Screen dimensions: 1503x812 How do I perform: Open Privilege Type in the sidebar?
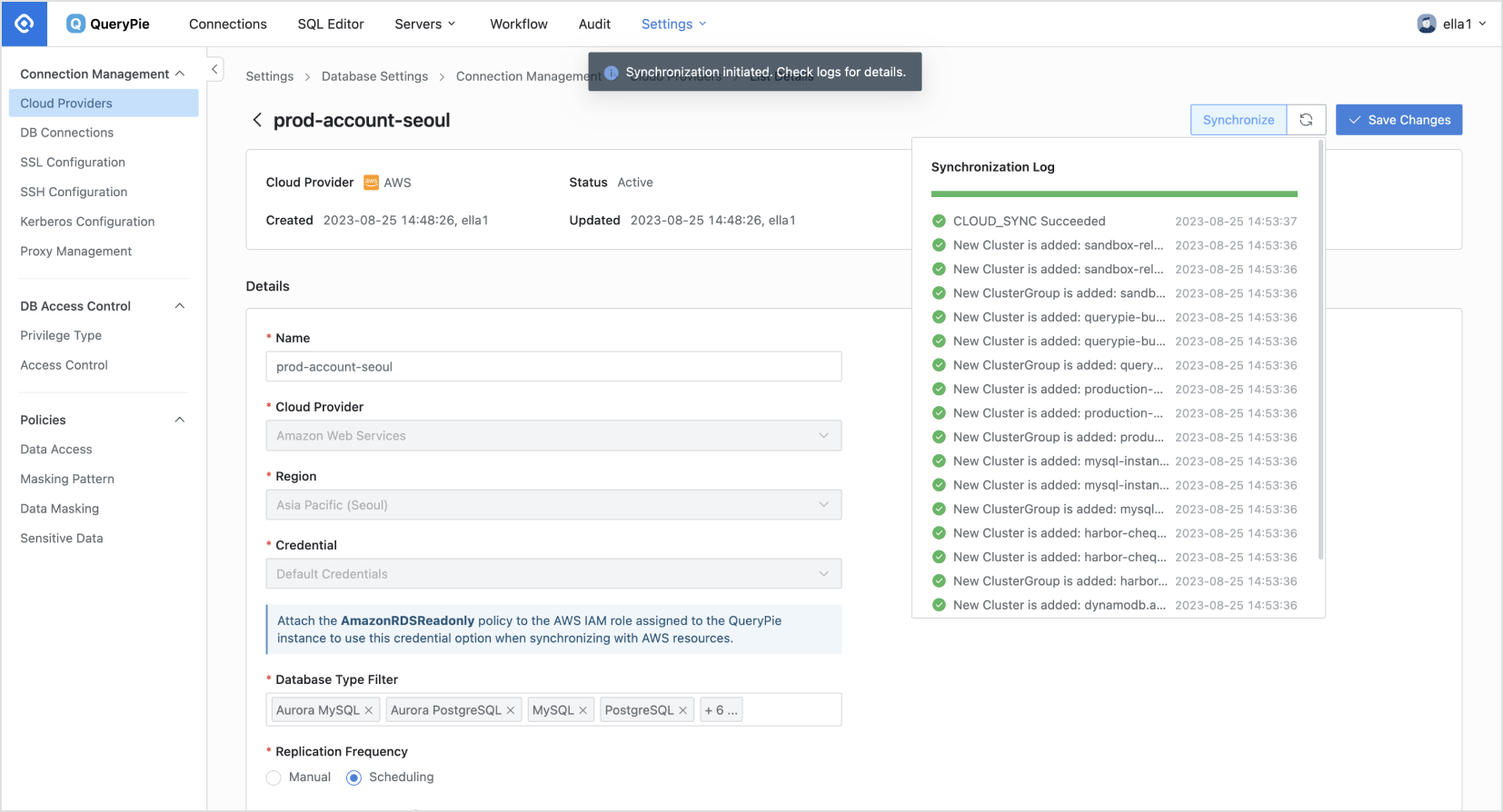(x=61, y=335)
